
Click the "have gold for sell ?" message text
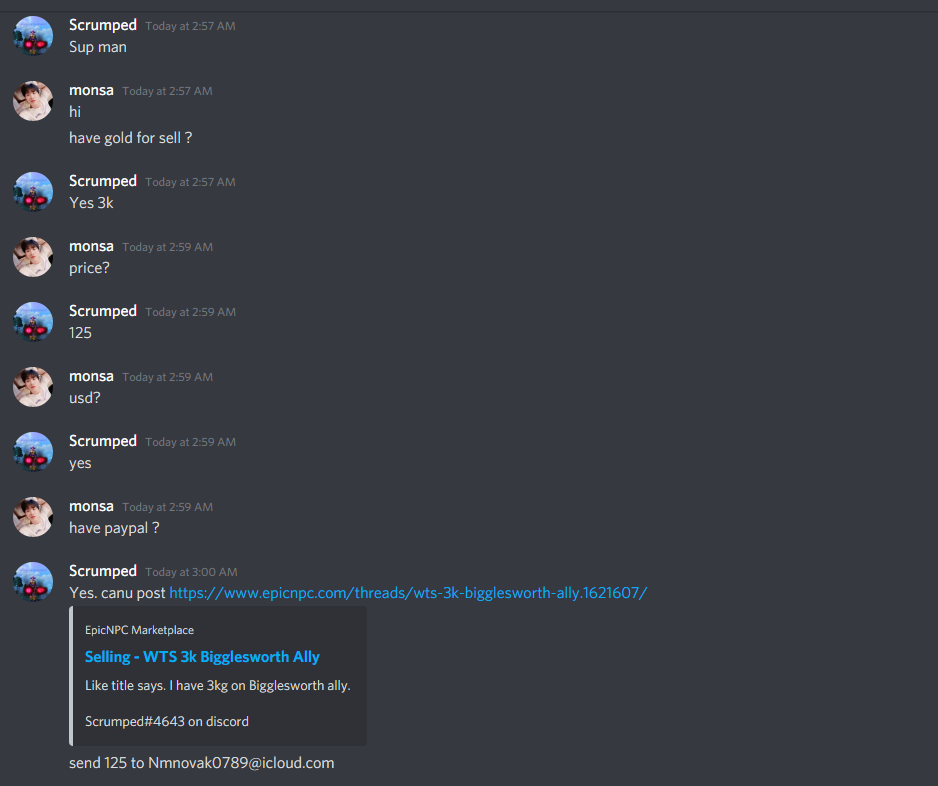click(x=130, y=138)
